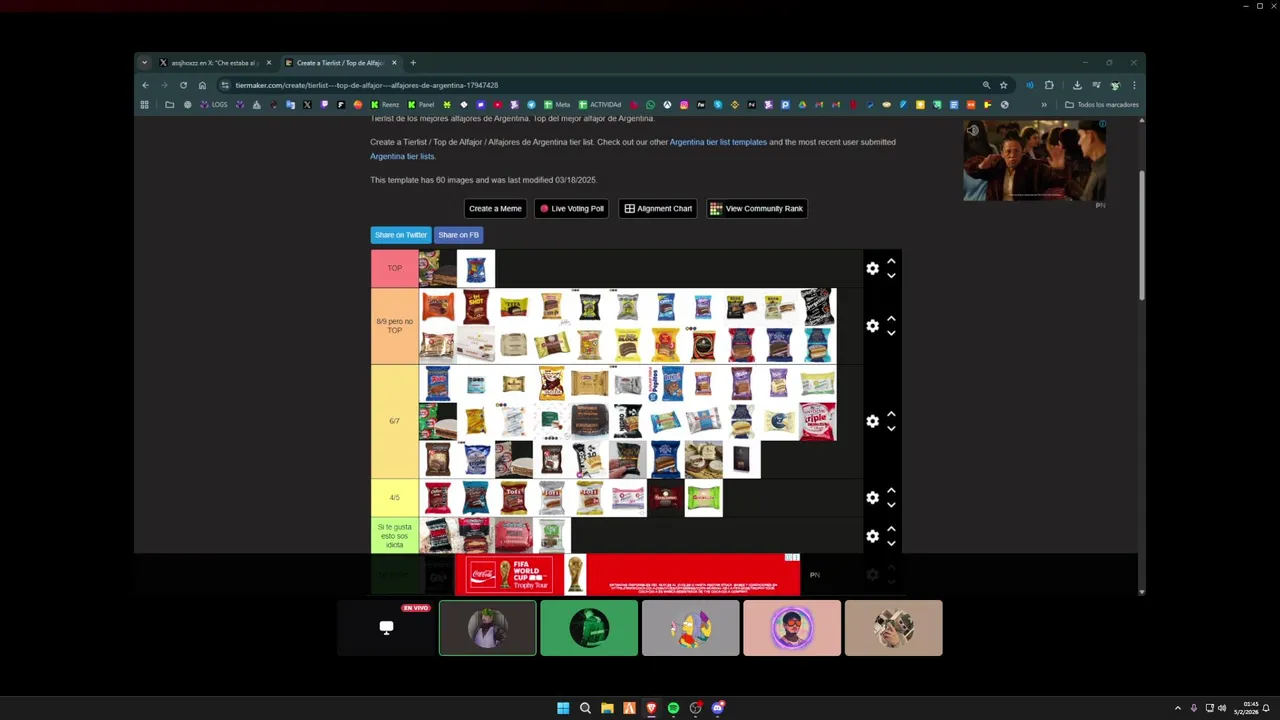The width and height of the screenshot is (1280, 720).
Task: Move the 4/5 tier row down
Action: pos(891,504)
